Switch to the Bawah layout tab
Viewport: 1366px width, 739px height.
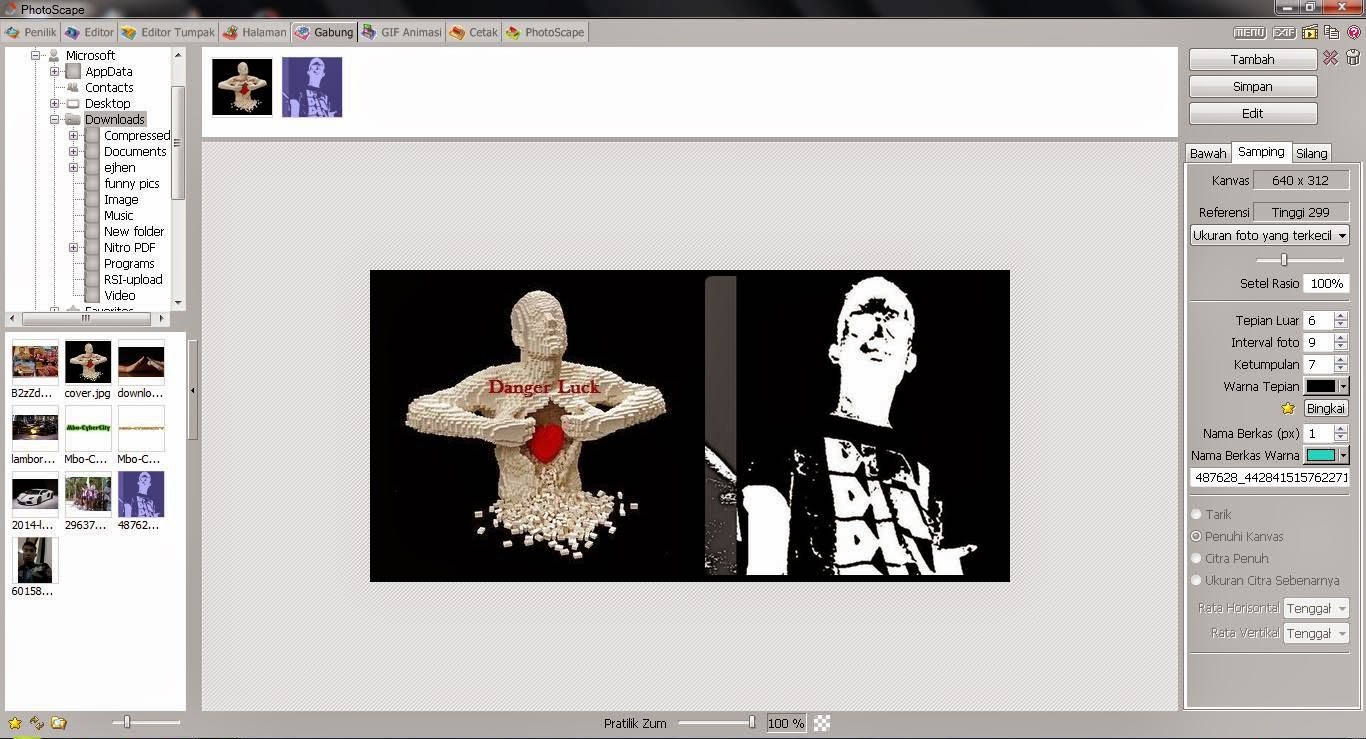pos(1208,153)
